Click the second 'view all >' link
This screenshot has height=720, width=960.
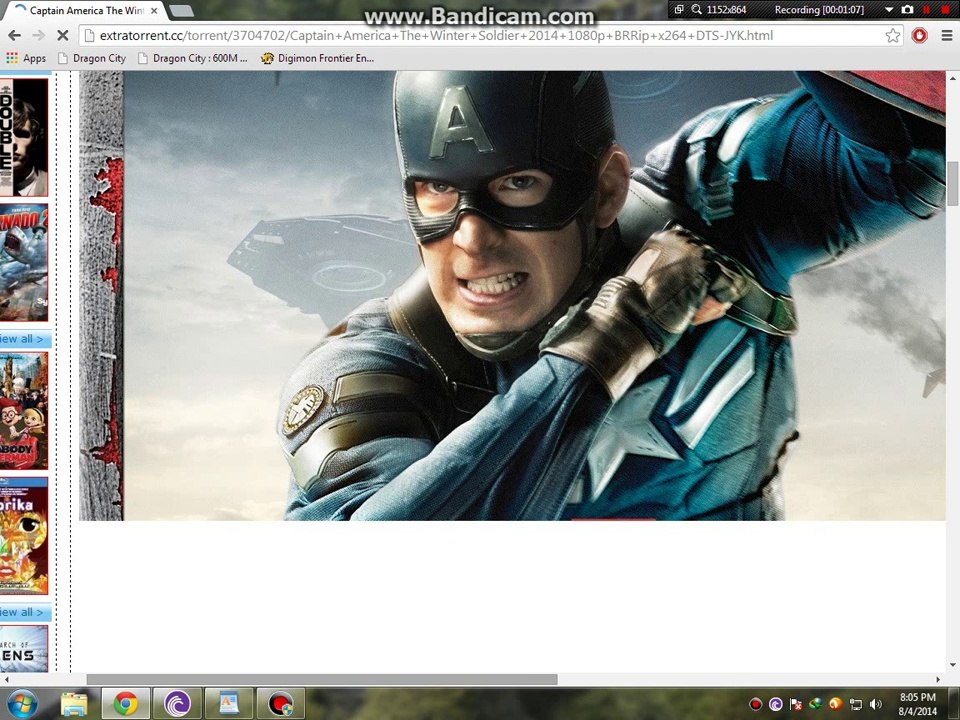tap(22, 612)
